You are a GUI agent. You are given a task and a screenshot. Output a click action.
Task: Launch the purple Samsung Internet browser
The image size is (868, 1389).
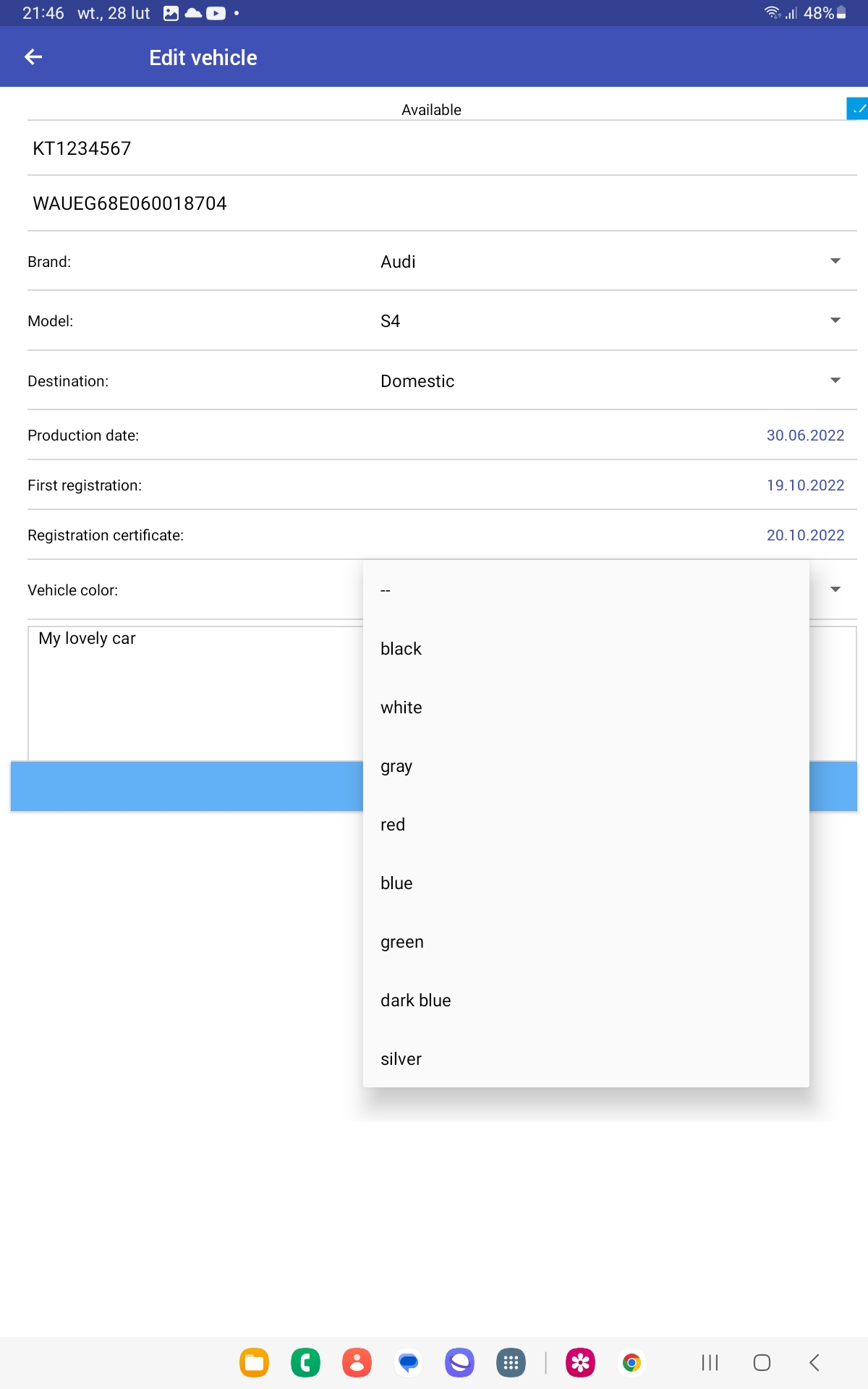coord(459,1363)
